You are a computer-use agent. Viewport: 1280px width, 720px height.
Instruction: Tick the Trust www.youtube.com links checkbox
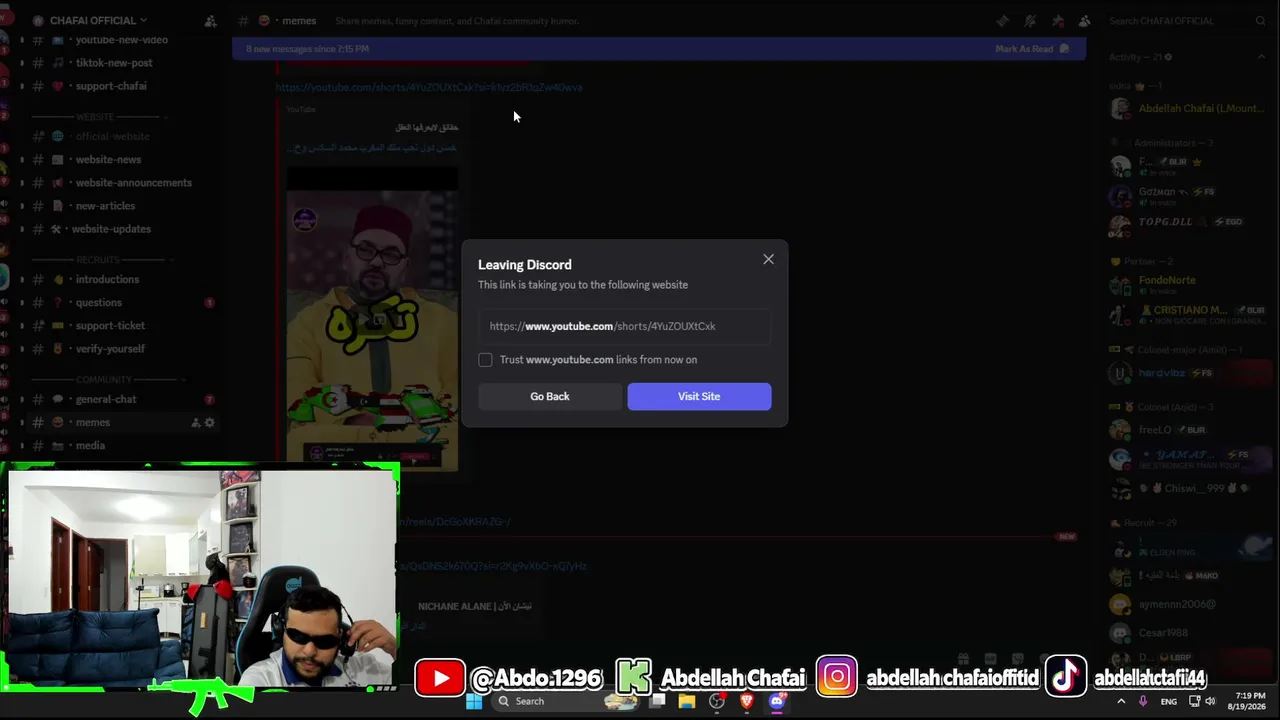pyautogui.click(x=485, y=360)
